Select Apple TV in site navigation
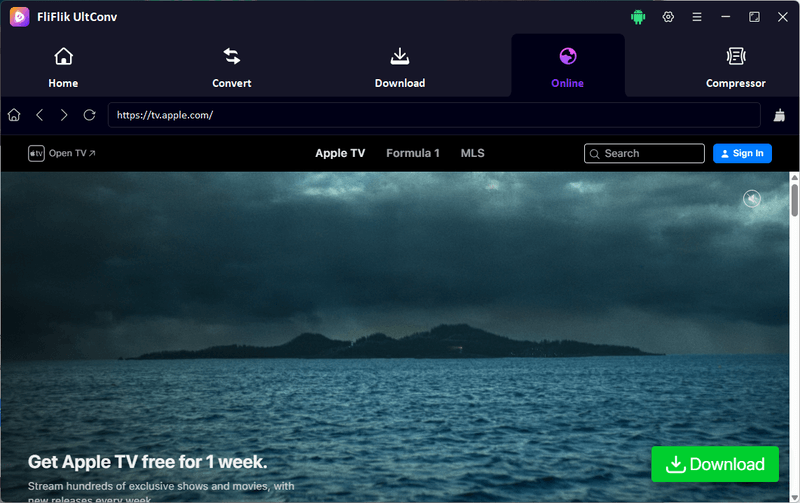800x503 pixels. click(x=340, y=153)
